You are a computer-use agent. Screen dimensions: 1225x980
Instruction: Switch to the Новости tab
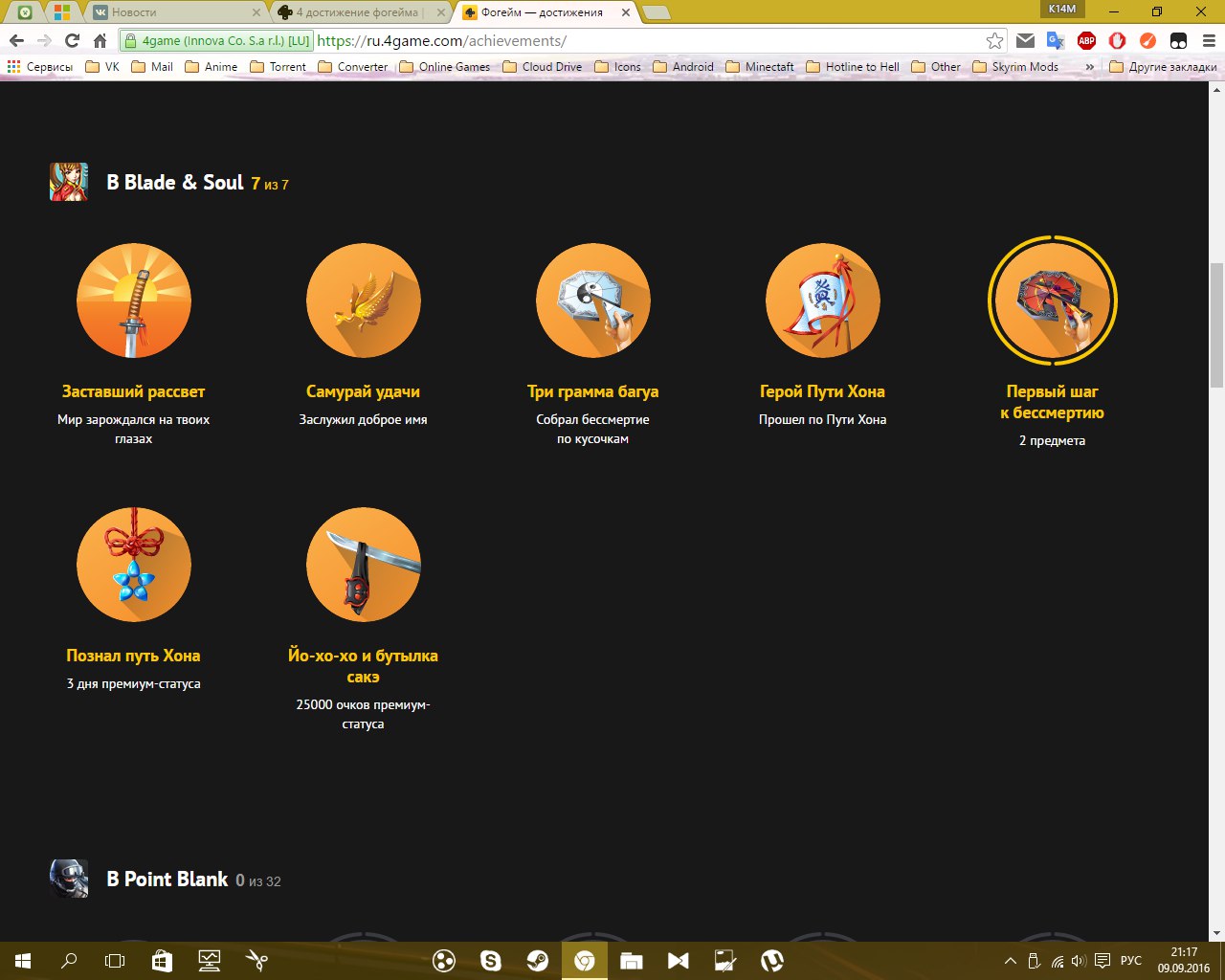click(172, 12)
